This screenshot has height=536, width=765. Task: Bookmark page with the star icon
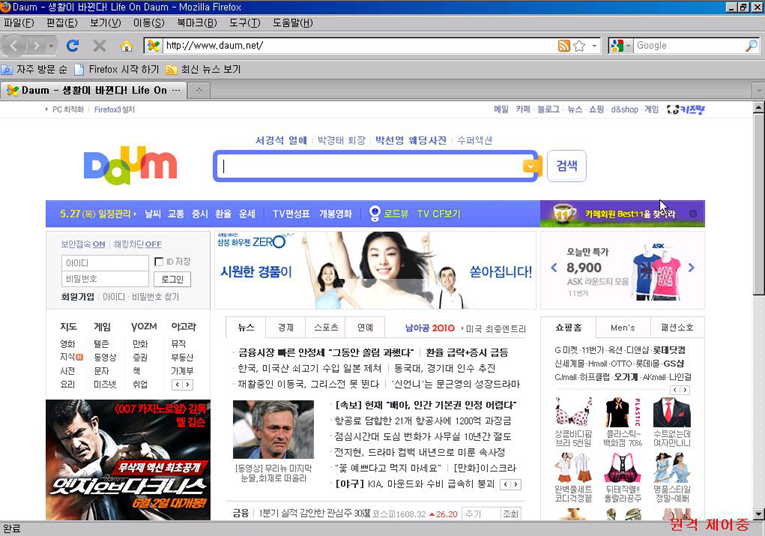579,46
